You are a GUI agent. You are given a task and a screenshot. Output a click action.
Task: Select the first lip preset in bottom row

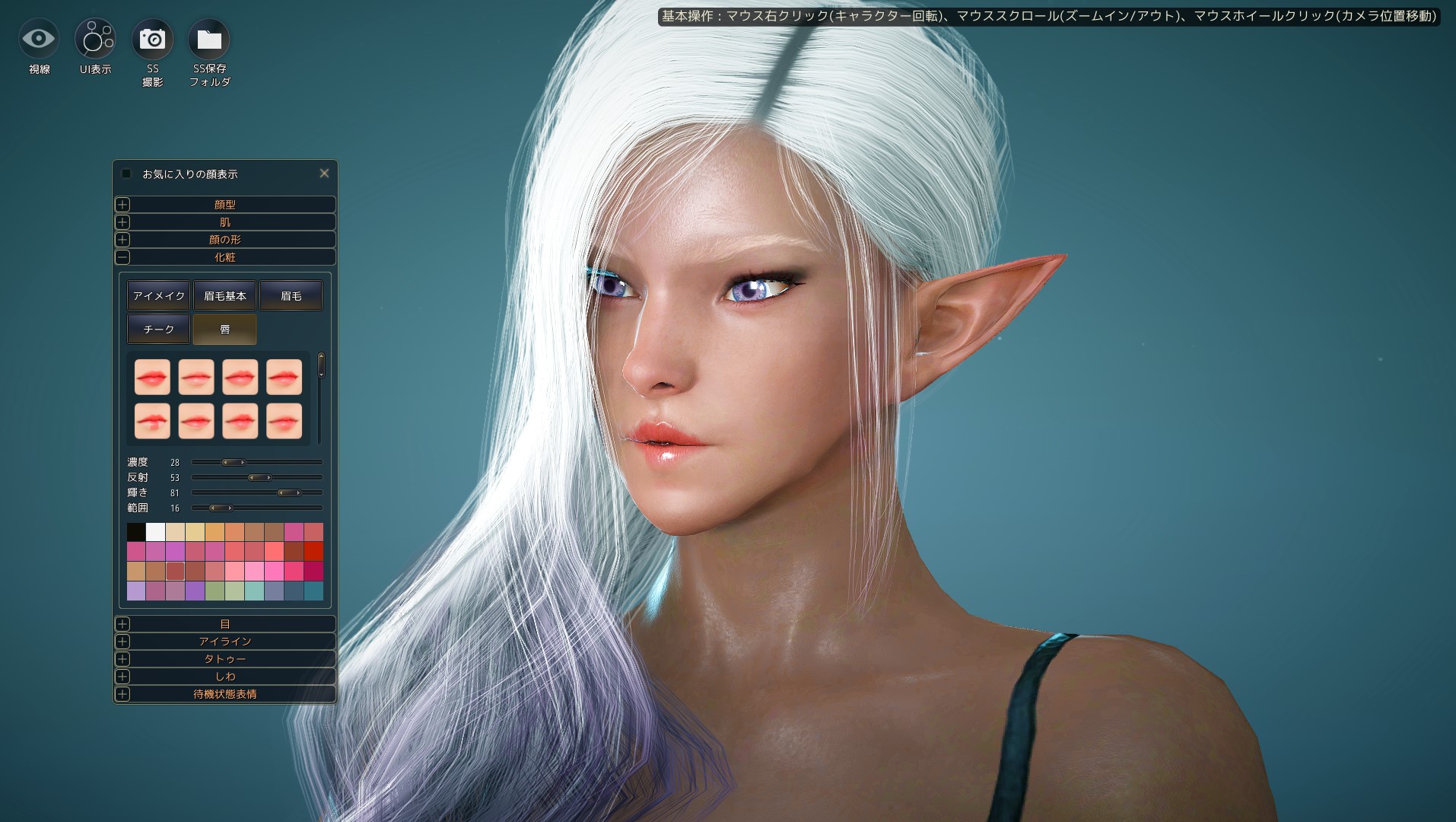pyautogui.click(x=152, y=421)
